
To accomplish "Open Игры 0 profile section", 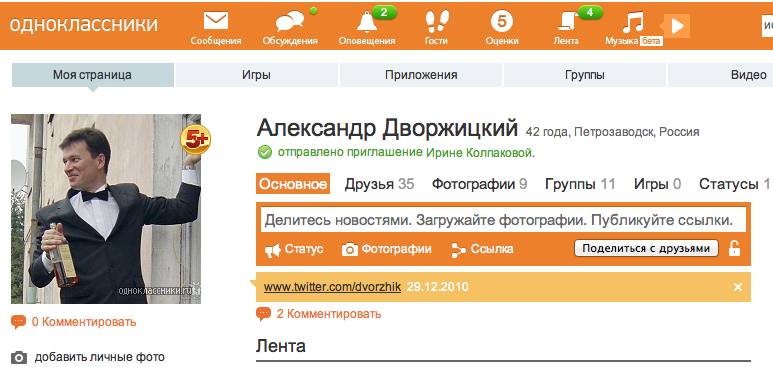I will click(x=658, y=184).
